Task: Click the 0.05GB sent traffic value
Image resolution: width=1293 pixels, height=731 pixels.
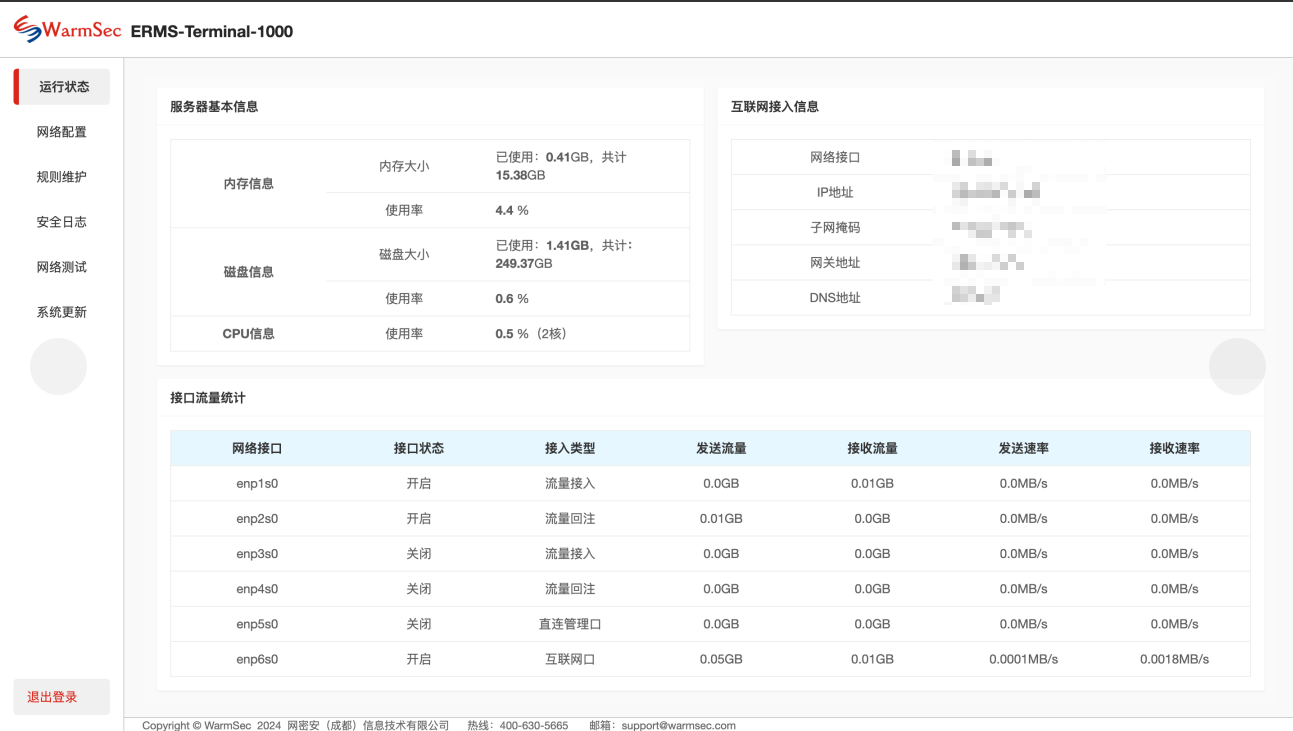Action: coord(721,659)
